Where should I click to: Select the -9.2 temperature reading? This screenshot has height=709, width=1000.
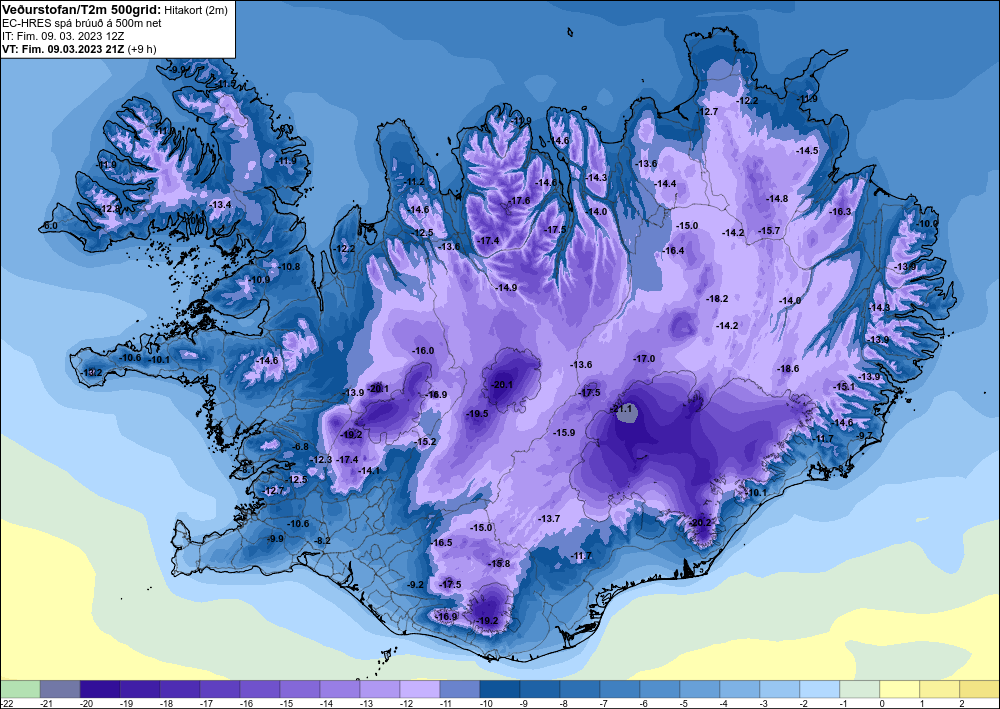tap(415, 585)
